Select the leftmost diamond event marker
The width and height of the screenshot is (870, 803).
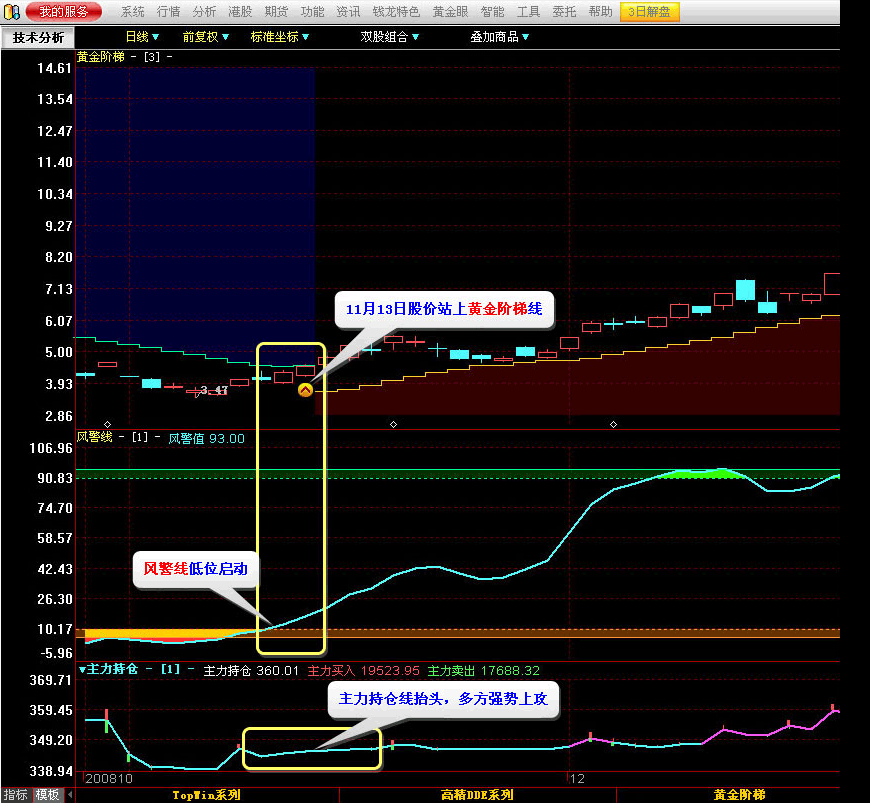click(108, 425)
